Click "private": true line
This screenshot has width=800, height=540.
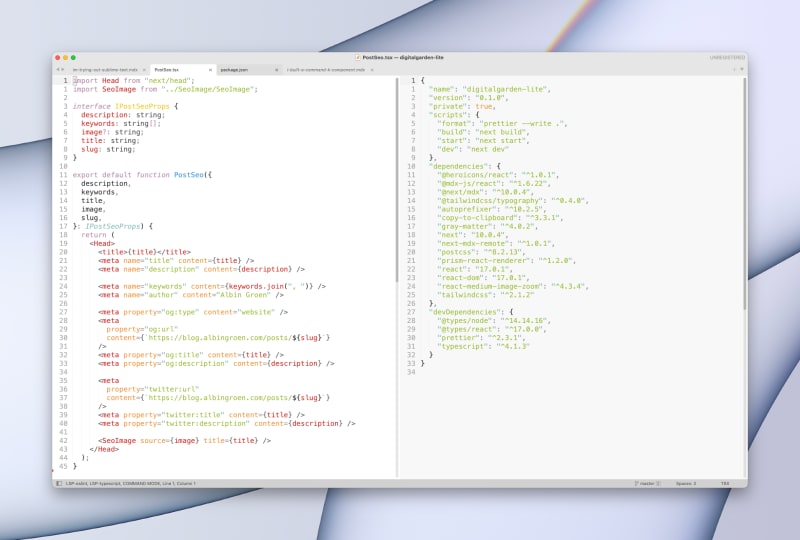coord(463,106)
